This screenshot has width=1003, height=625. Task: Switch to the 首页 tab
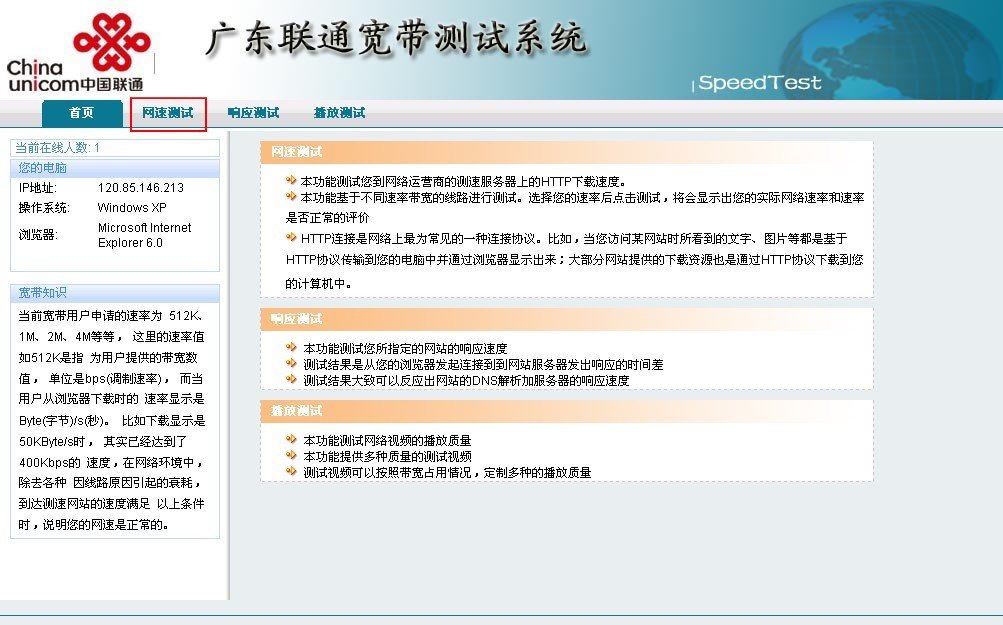(81, 113)
